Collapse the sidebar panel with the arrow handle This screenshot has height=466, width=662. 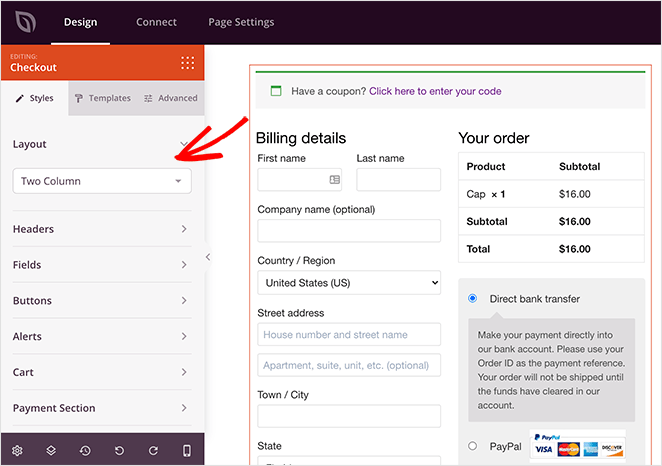208,257
